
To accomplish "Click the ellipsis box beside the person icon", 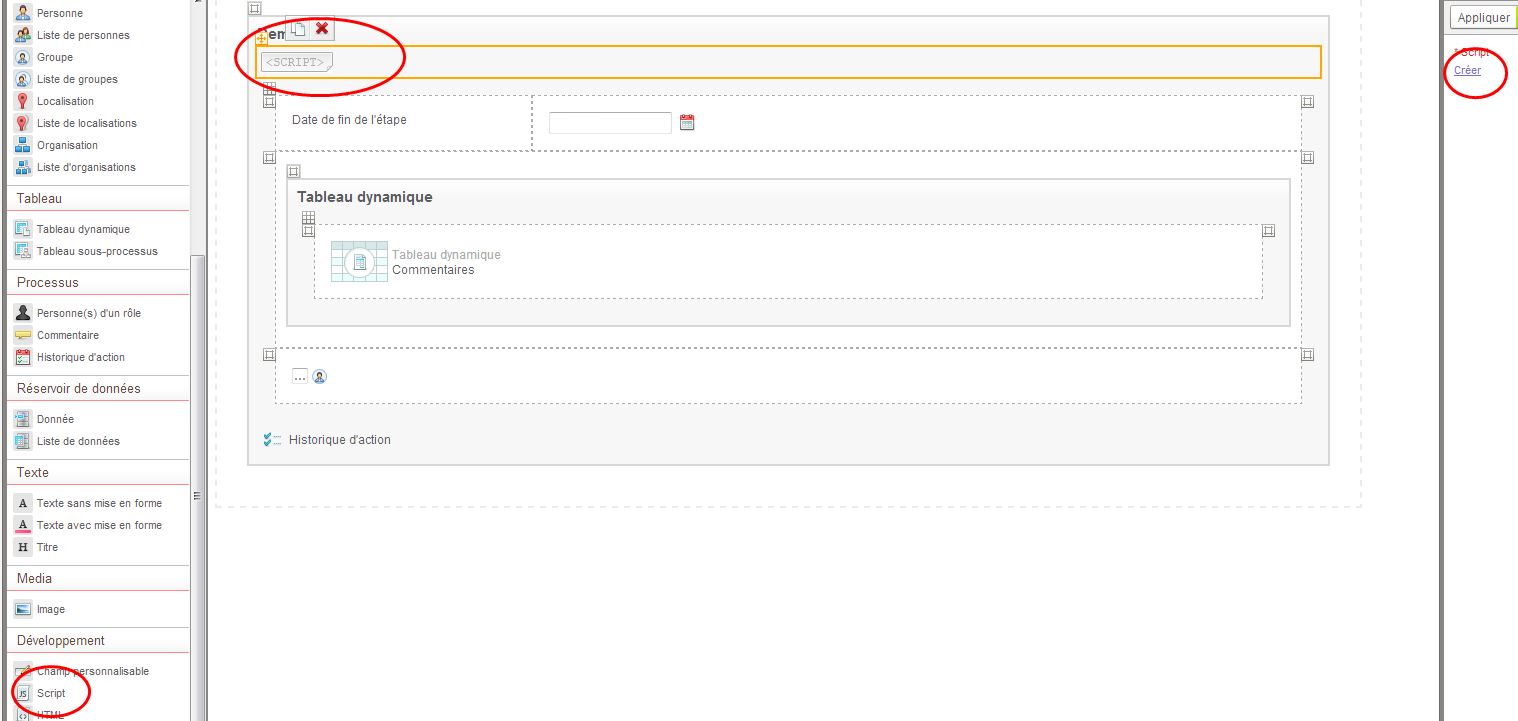I will (x=300, y=376).
